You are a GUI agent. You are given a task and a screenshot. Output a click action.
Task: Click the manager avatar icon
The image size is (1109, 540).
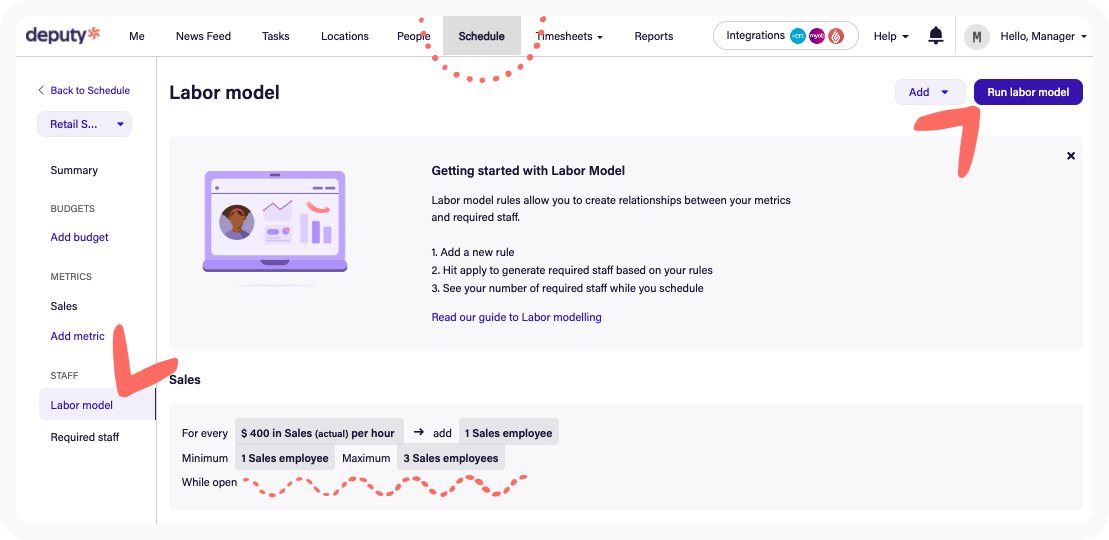[x=976, y=37]
